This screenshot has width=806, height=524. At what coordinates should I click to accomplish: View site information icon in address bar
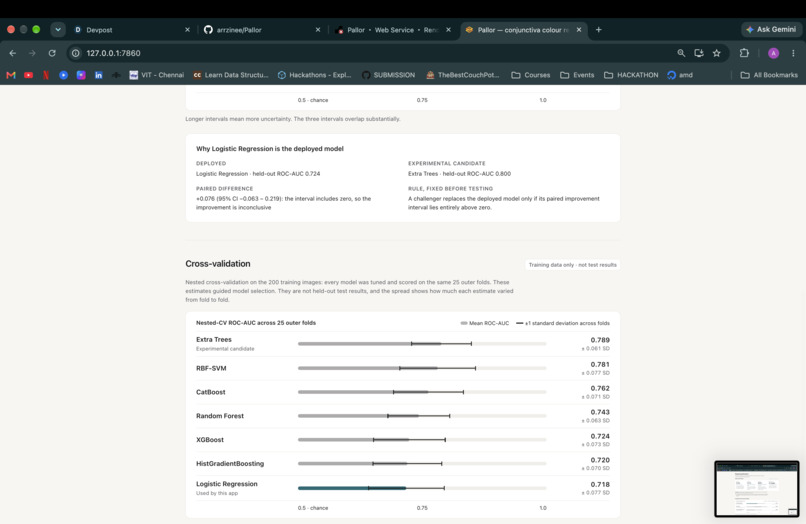point(76,53)
